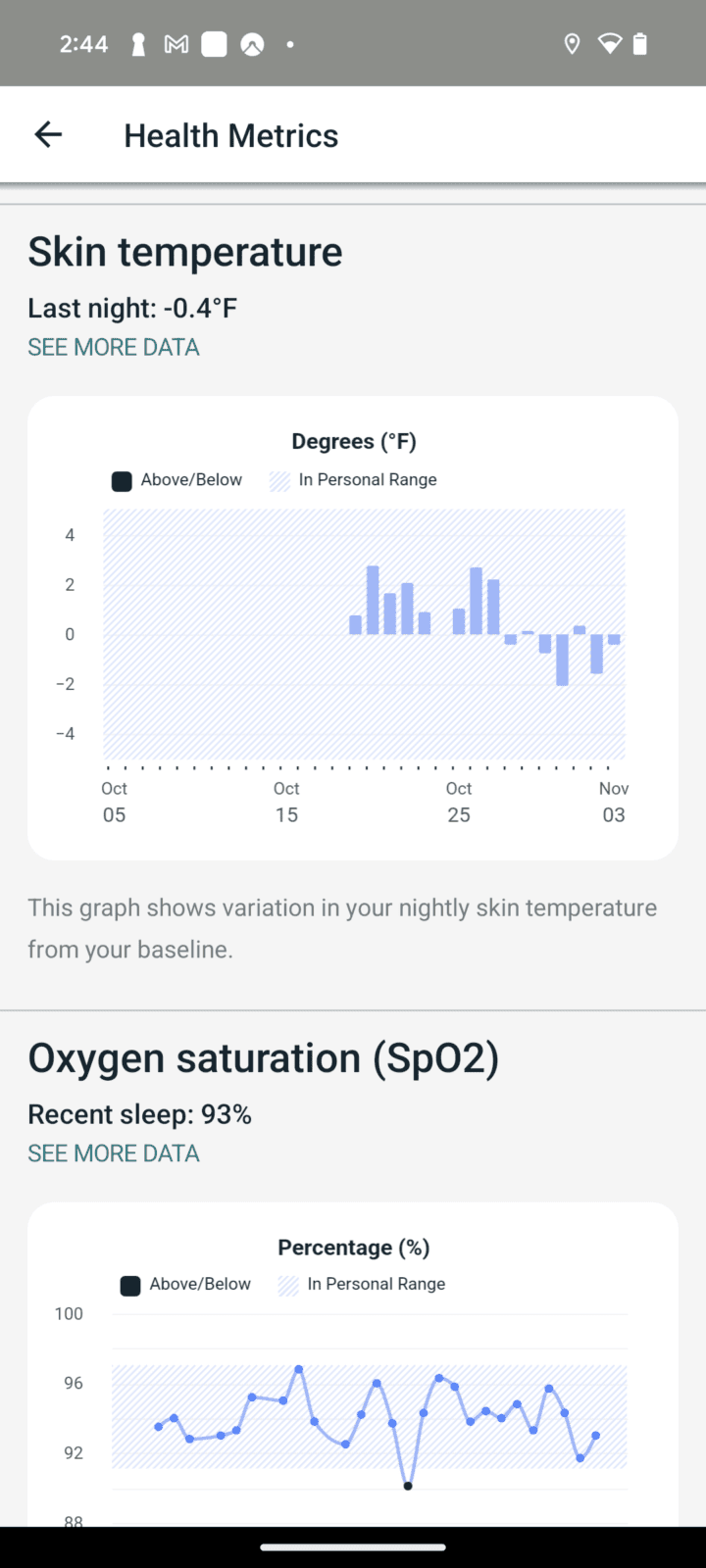The width and height of the screenshot is (706, 1568).
Task: Tap the battery icon in status bar
Action: (x=640, y=44)
